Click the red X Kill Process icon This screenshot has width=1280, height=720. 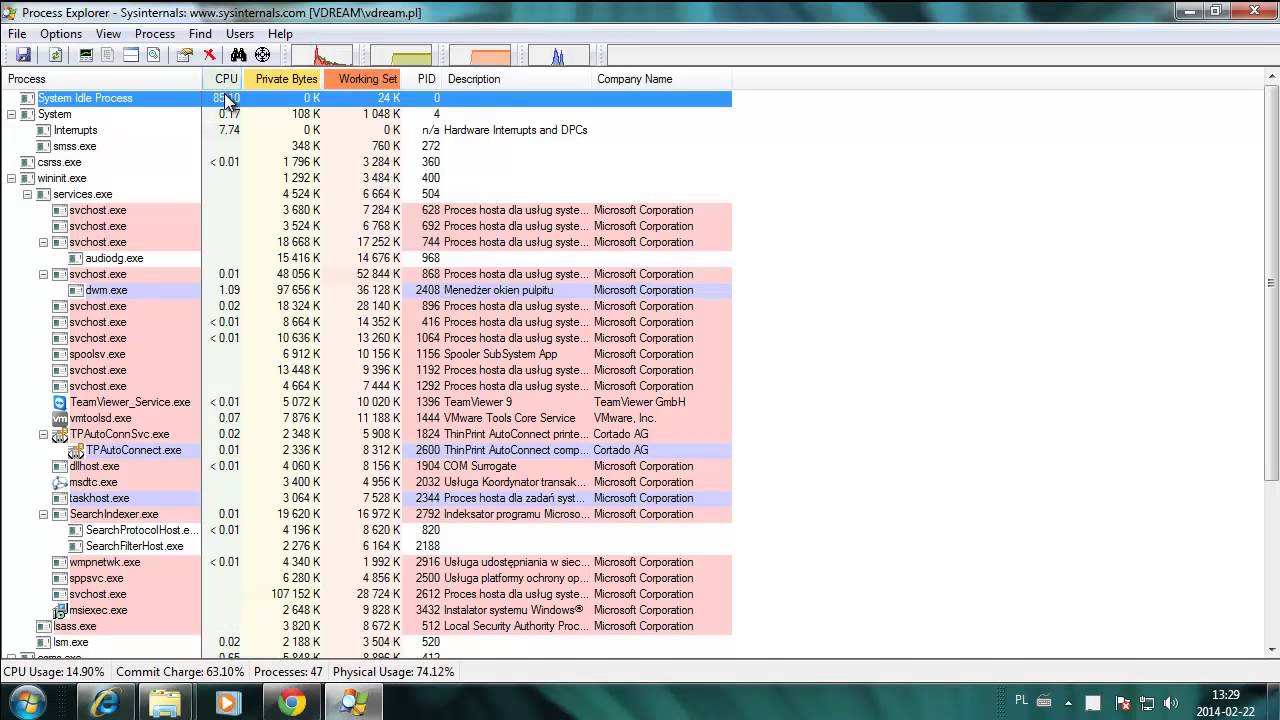click(209, 55)
